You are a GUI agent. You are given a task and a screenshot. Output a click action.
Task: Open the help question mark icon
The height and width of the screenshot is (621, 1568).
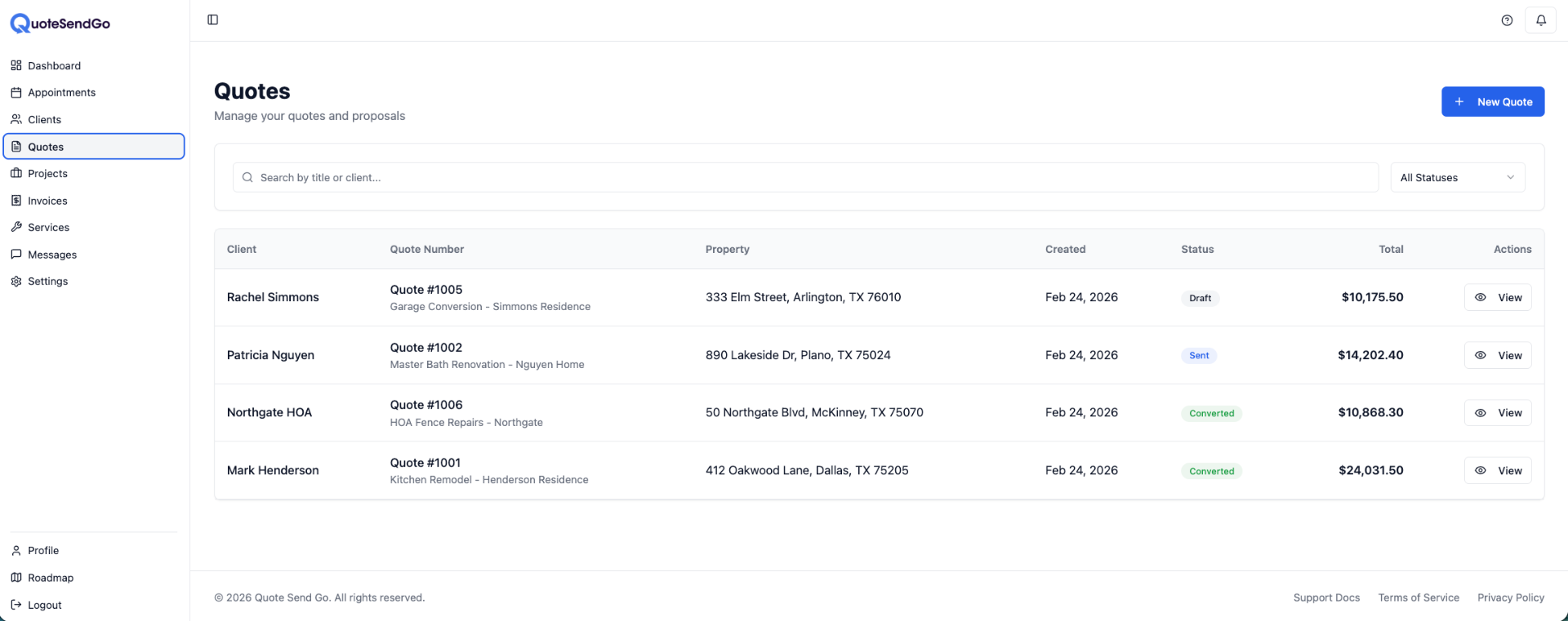(1507, 20)
